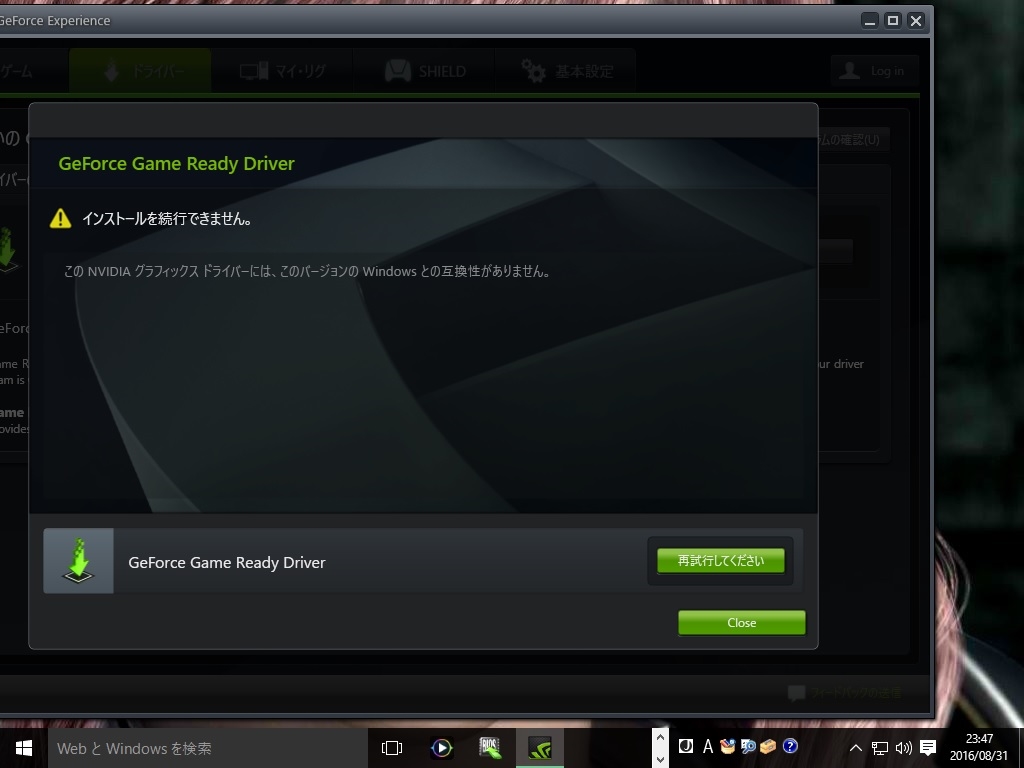Click the GeForce Game Ready Driver heading
Image resolution: width=1024 pixels, height=768 pixels.
176,163
